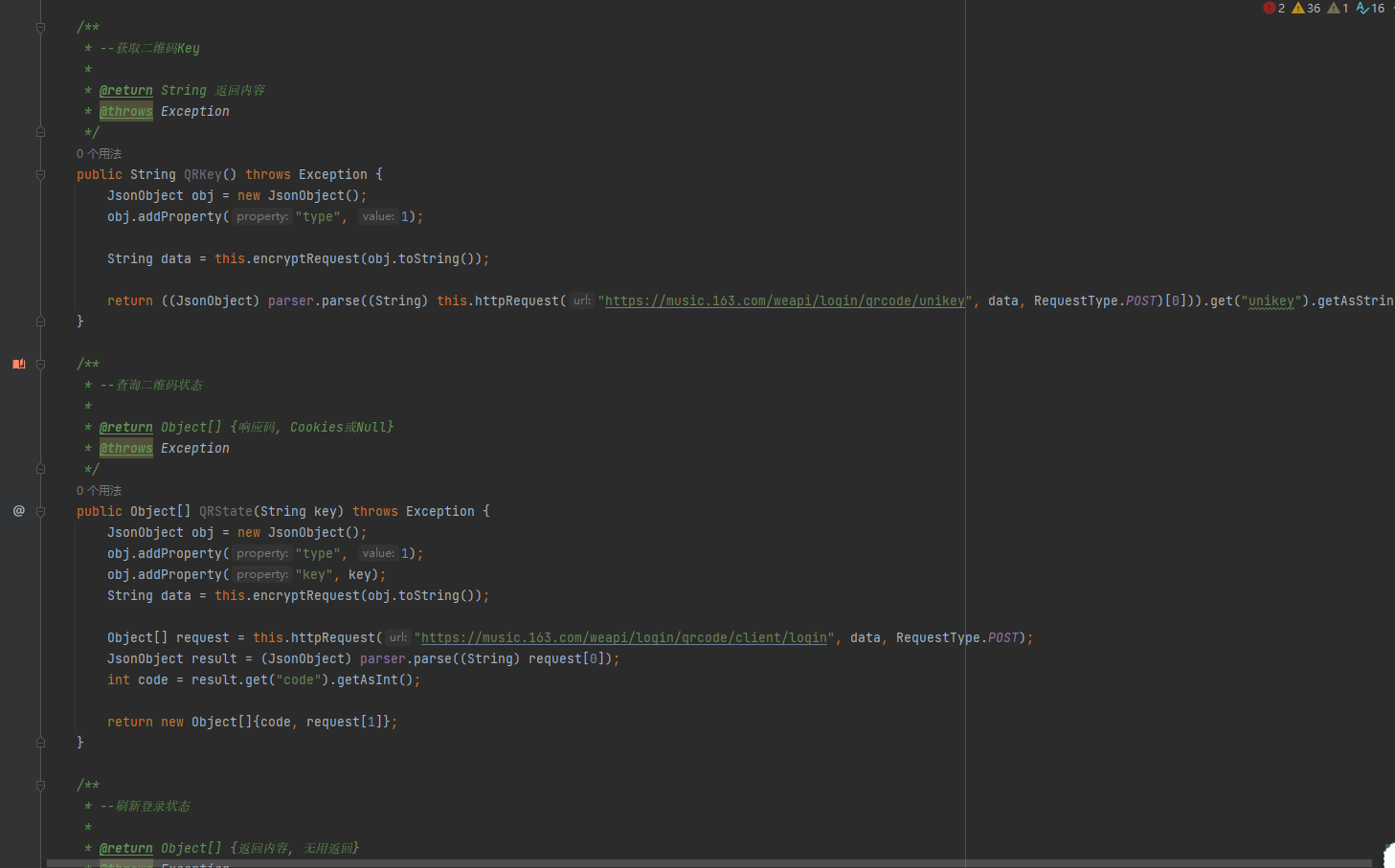The image size is (1395, 868).
Task: Click the usages hint above QRKey method
Action: 99,153
